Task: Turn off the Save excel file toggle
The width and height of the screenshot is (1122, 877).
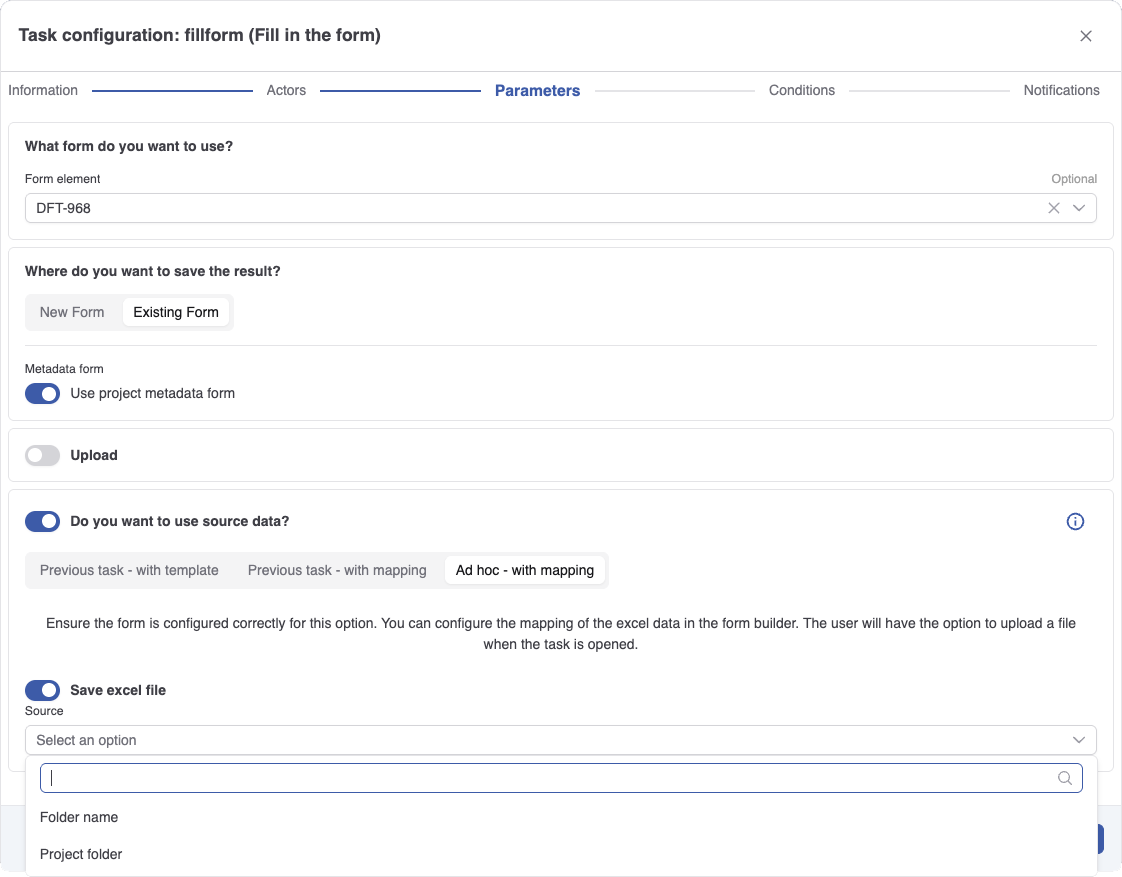Action: point(42,690)
